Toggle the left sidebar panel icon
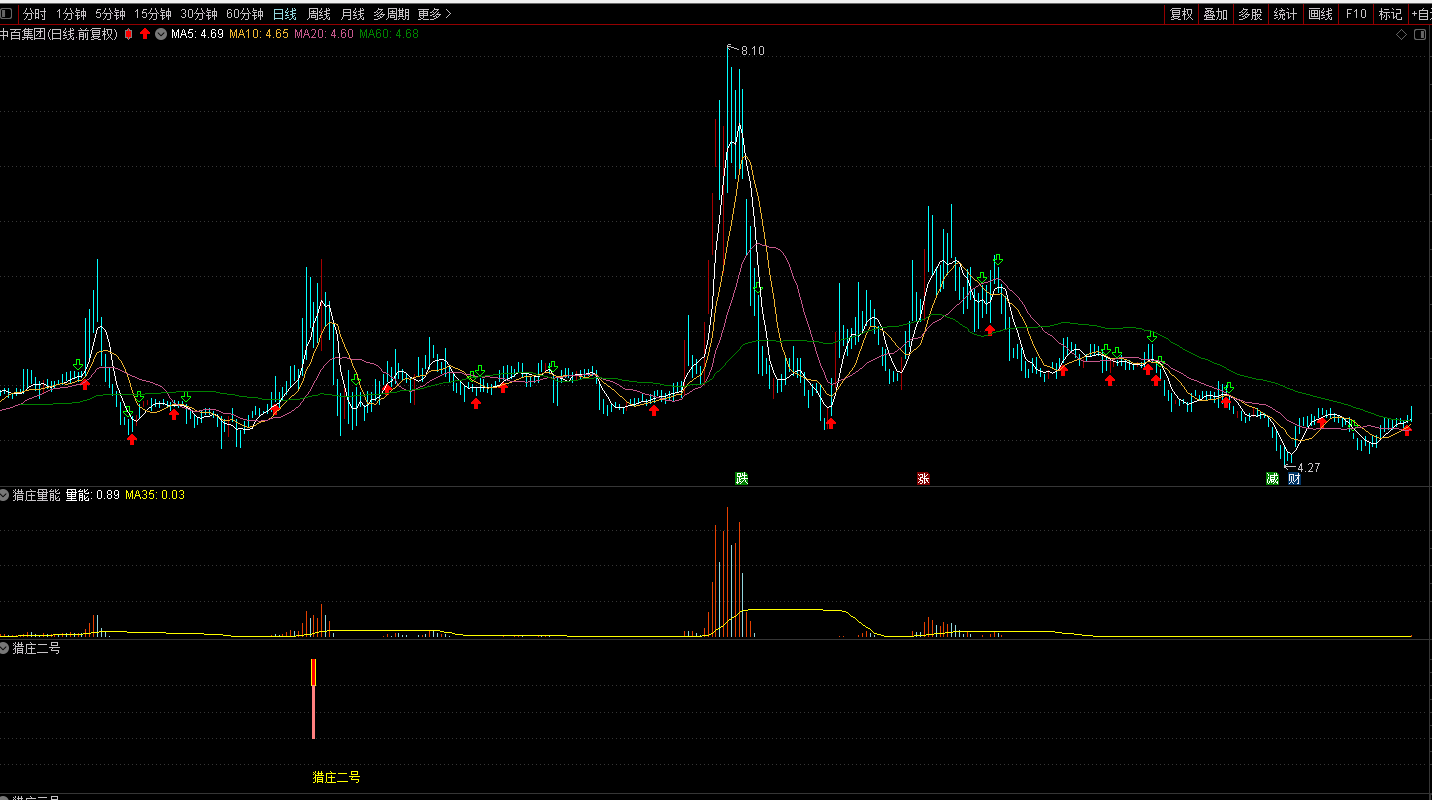1432x800 pixels. (x=6, y=14)
